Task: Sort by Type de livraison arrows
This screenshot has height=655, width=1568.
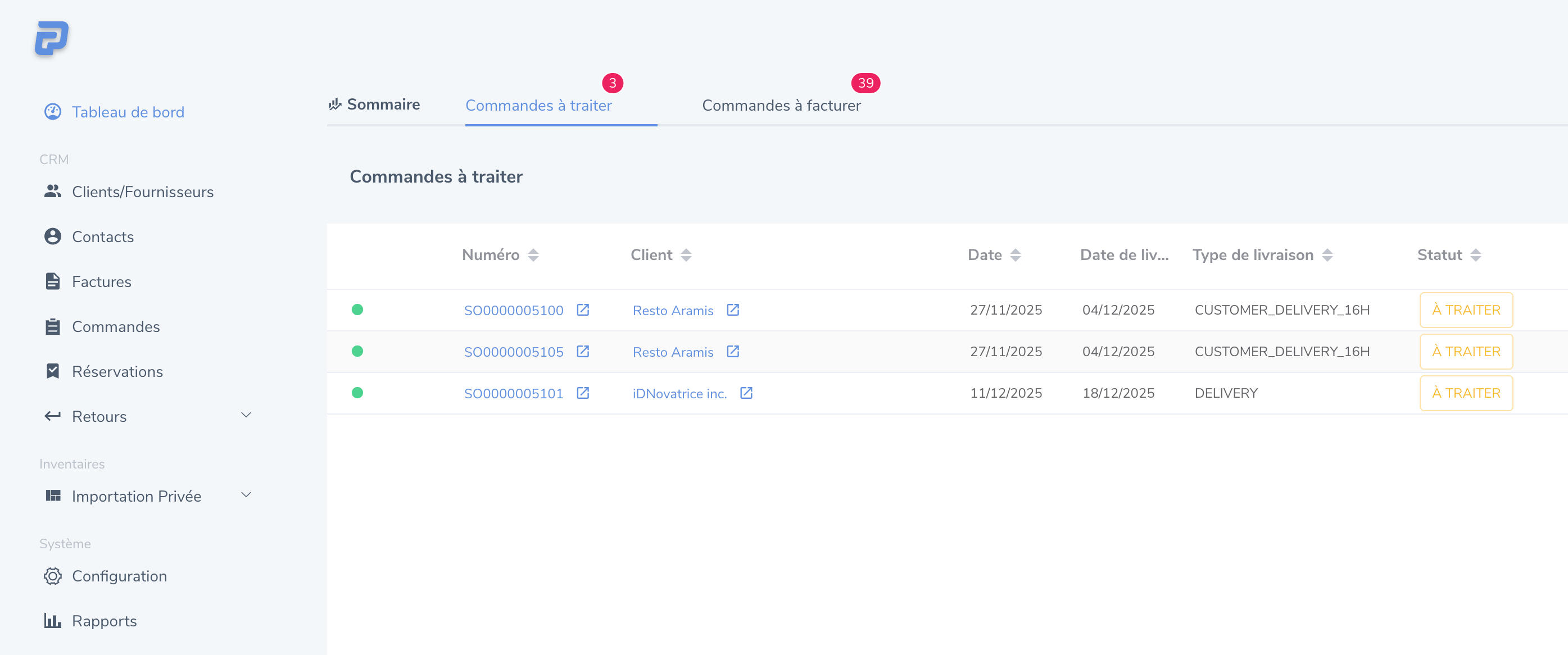Action: click(1327, 255)
